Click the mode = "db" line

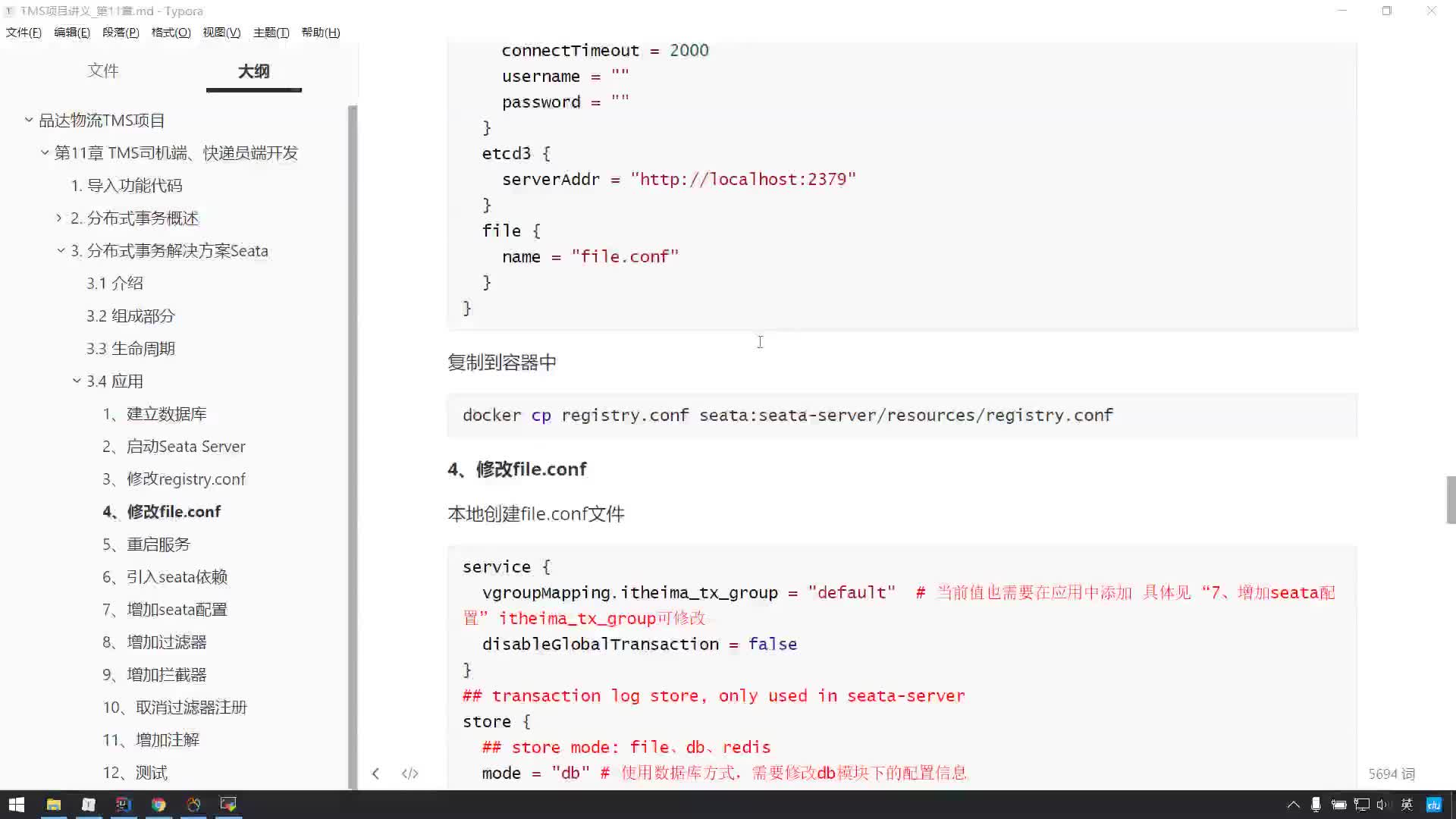(x=724, y=773)
